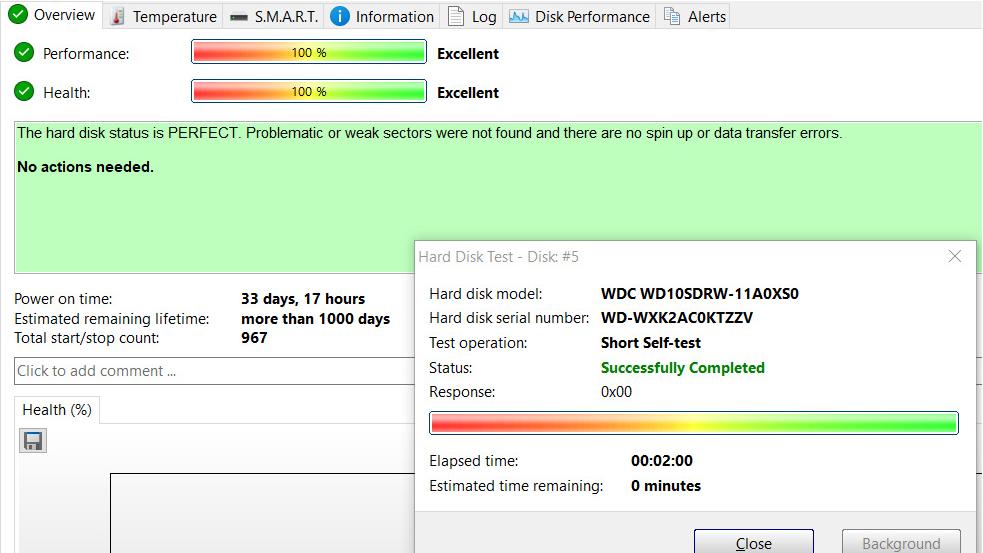Click the pages icon on Alerts tab

[672, 16]
